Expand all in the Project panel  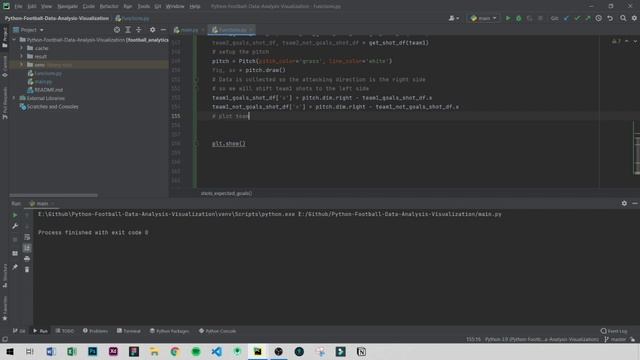click(128, 30)
